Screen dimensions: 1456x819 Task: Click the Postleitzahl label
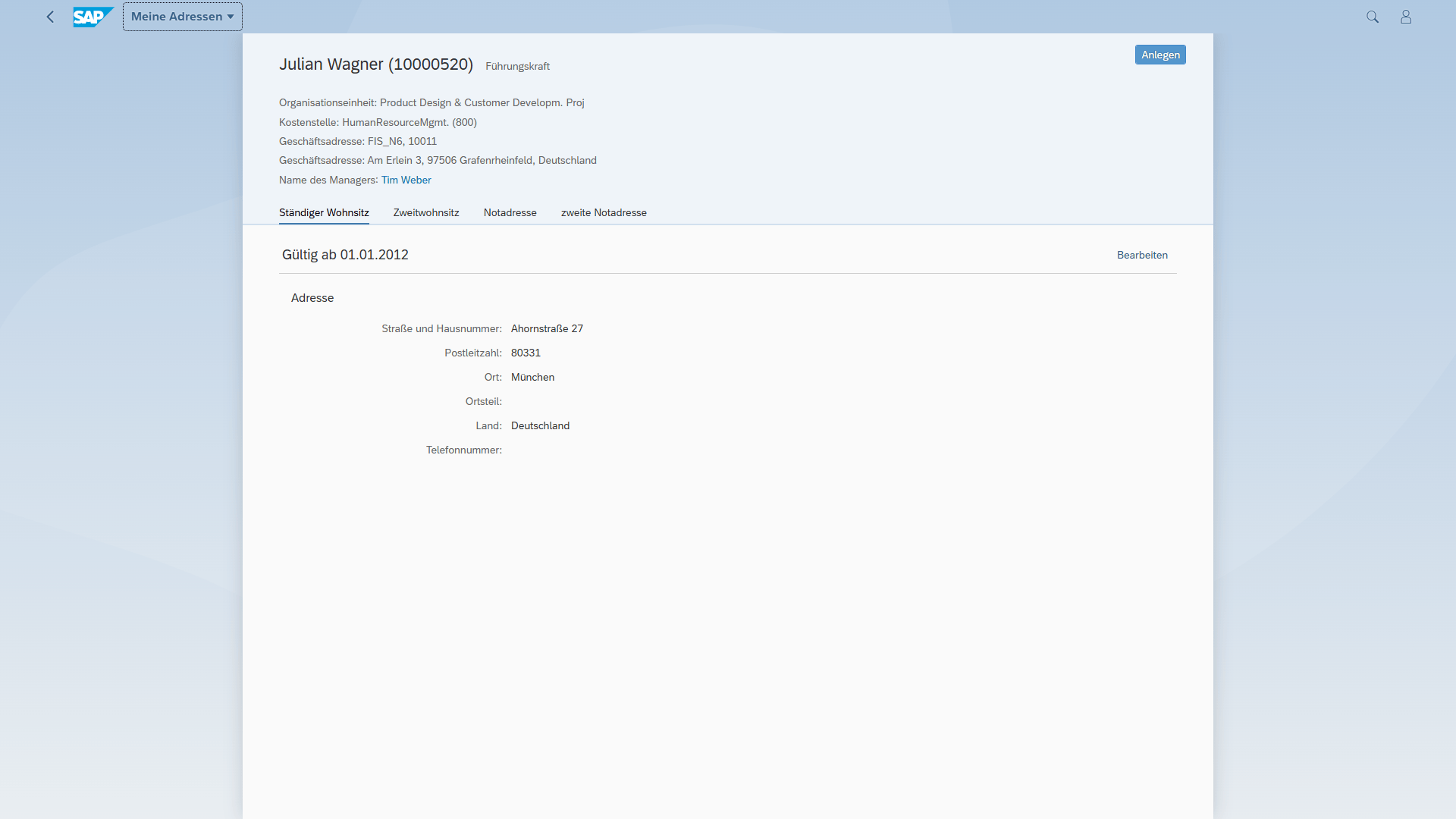[473, 353]
